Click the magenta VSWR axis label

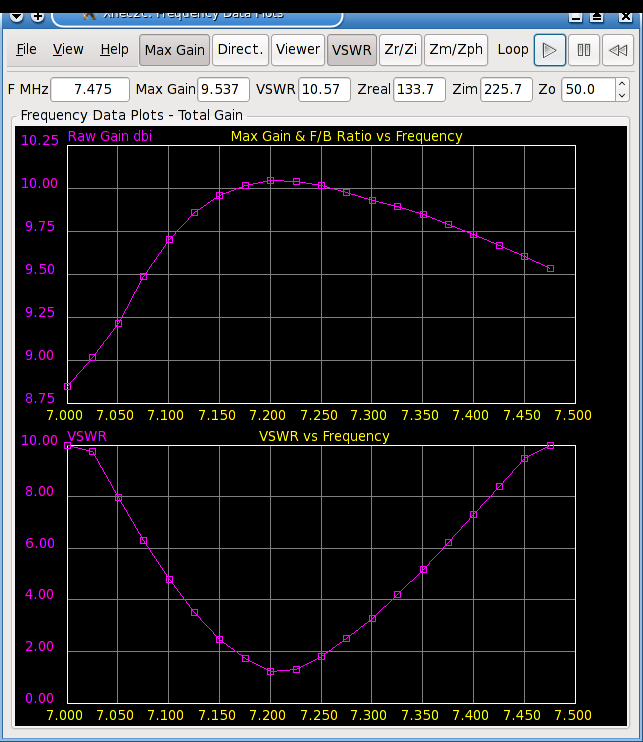[x=87, y=436]
